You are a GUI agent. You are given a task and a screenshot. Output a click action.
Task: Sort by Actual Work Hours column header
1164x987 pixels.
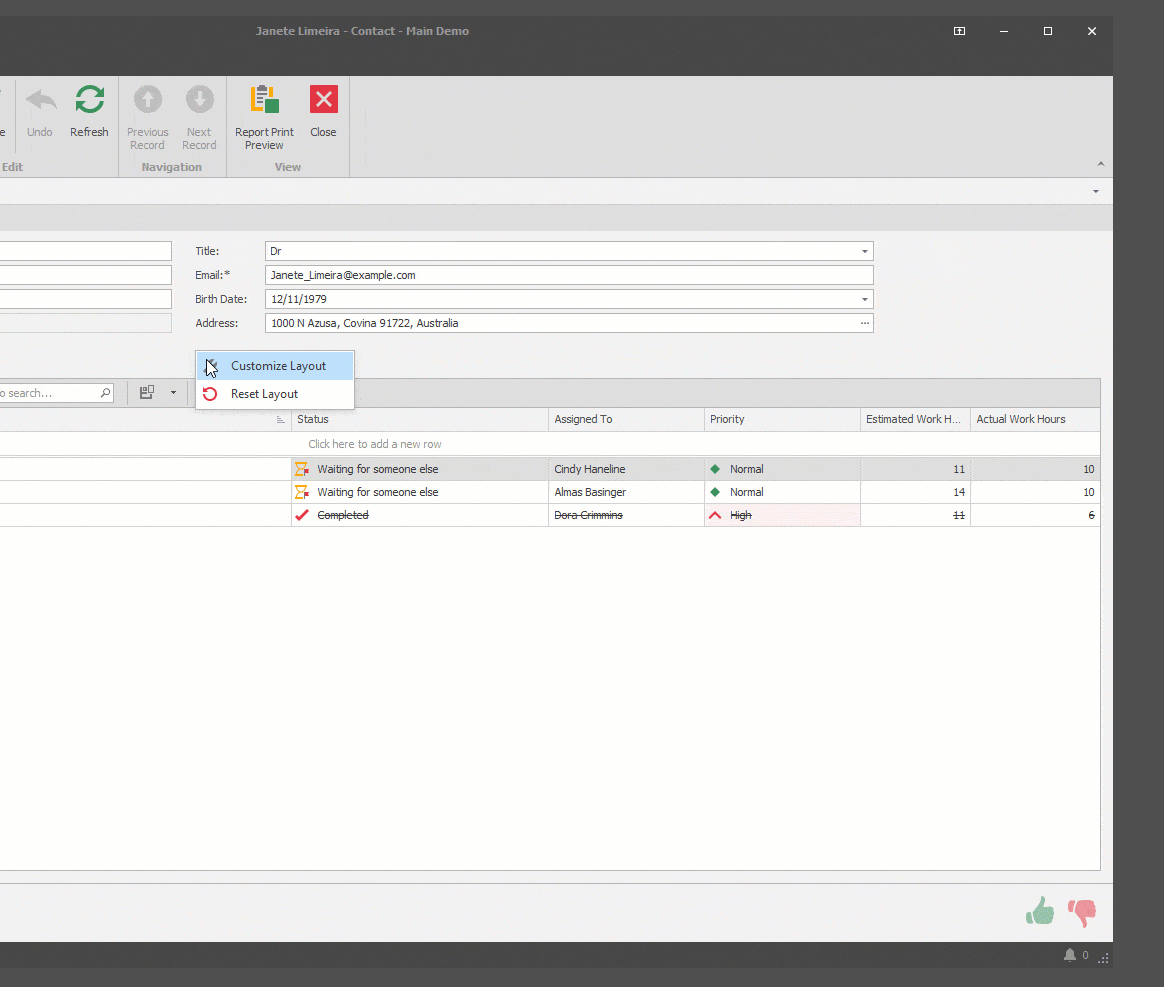(x=1036, y=419)
